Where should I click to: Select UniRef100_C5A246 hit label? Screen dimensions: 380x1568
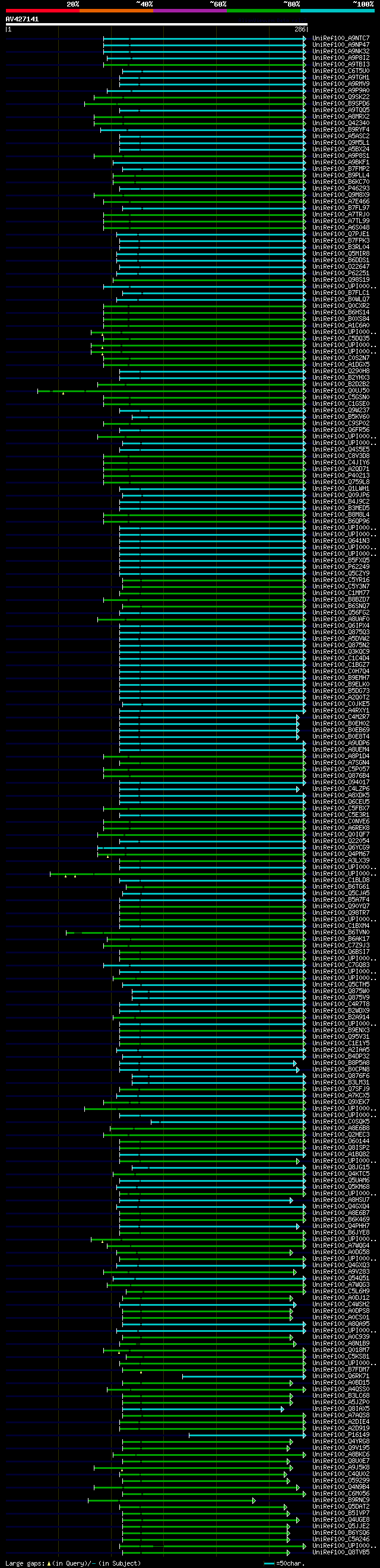click(341, 1540)
